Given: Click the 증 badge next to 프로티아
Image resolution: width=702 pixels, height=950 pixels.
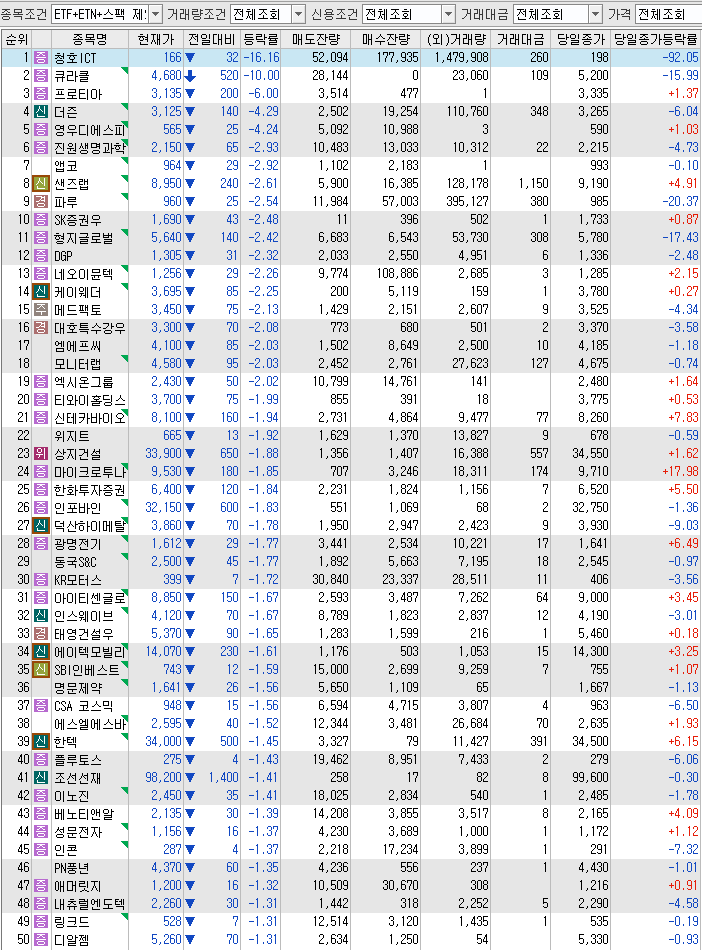Looking at the screenshot, I should click(x=41, y=94).
